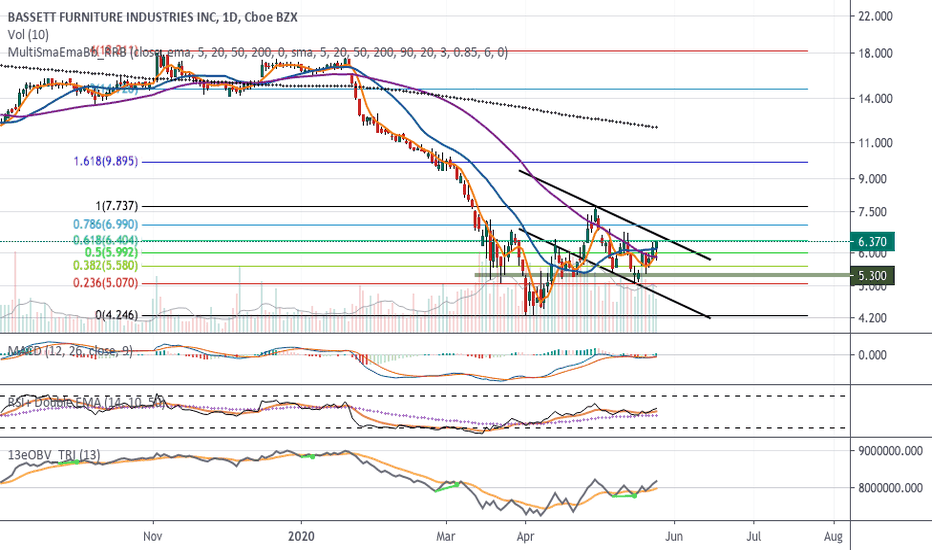
Task: Click the Jul date label on time axis
Action: point(754,536)
